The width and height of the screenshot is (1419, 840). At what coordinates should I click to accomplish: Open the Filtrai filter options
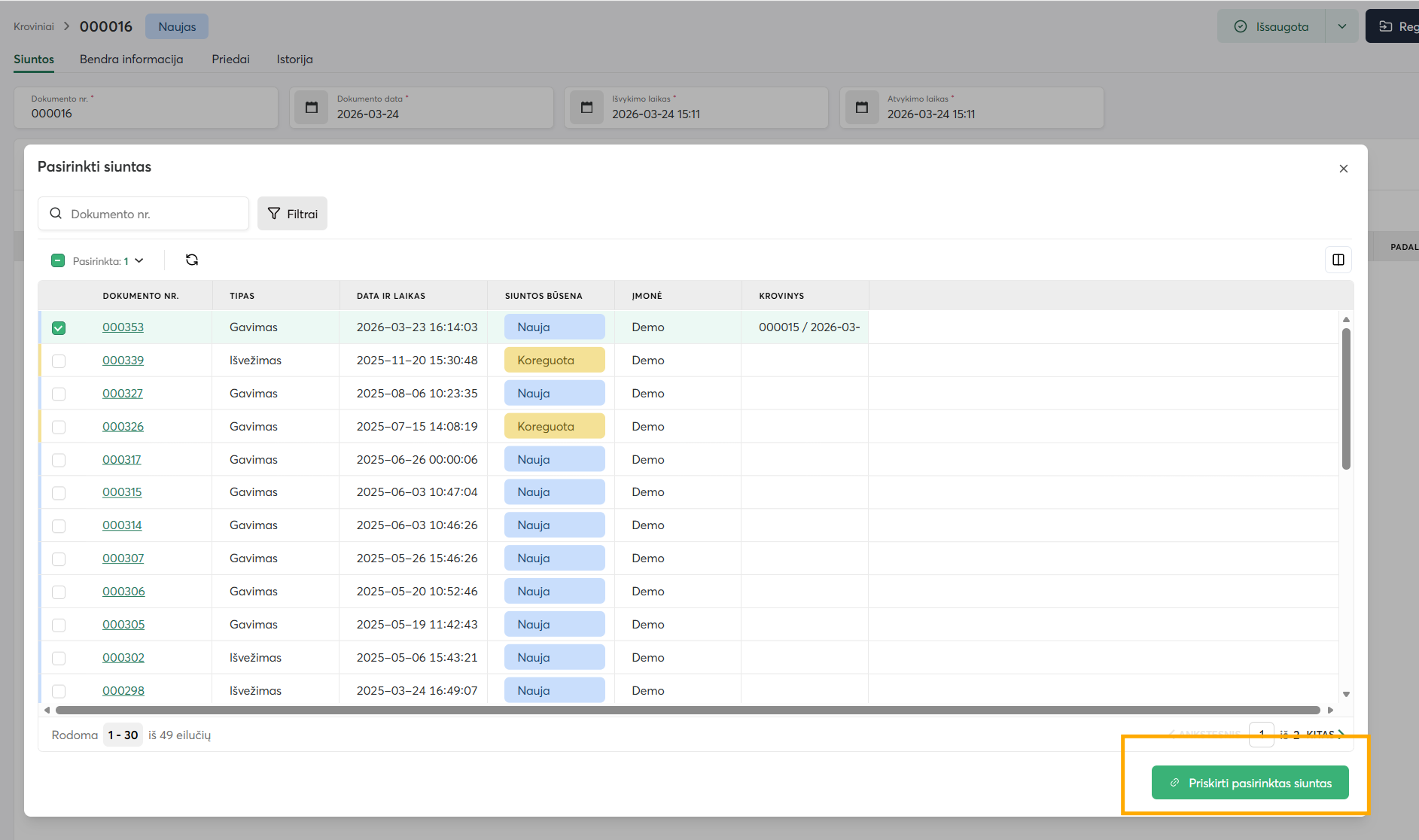292,214
